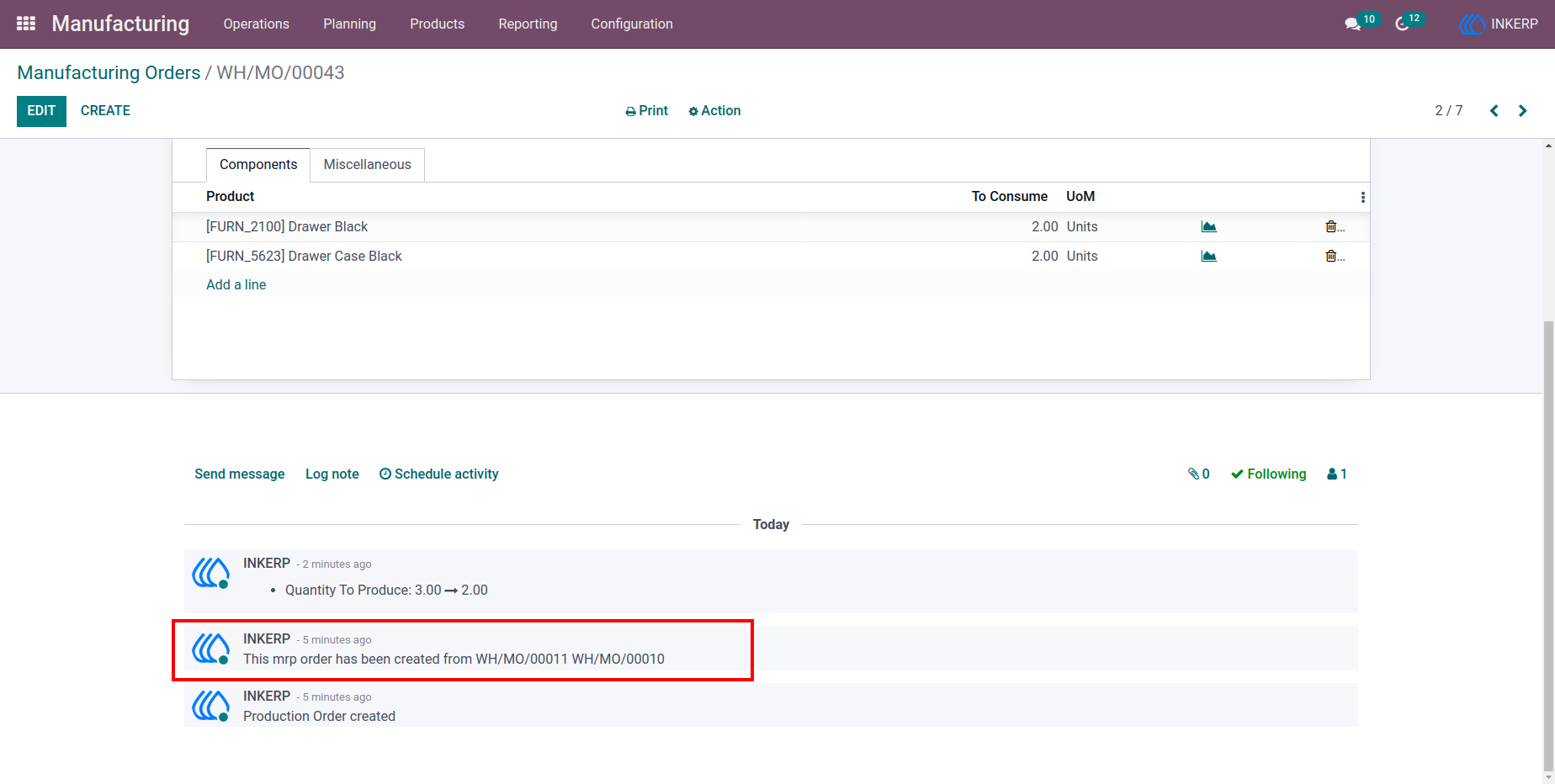Open the Planning menu
Image resolution: width=1555 pixels, height=784 pixels.
point(349,24)
